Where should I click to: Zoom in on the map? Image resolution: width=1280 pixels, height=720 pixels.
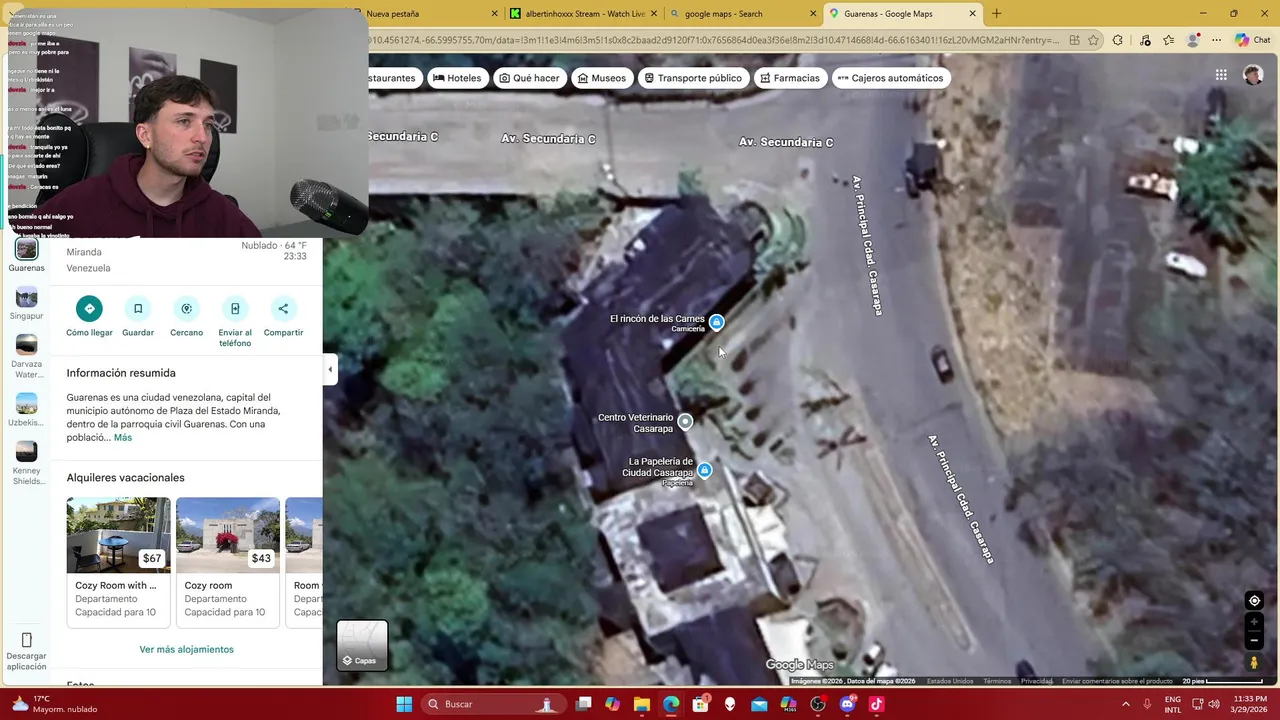1254,622
